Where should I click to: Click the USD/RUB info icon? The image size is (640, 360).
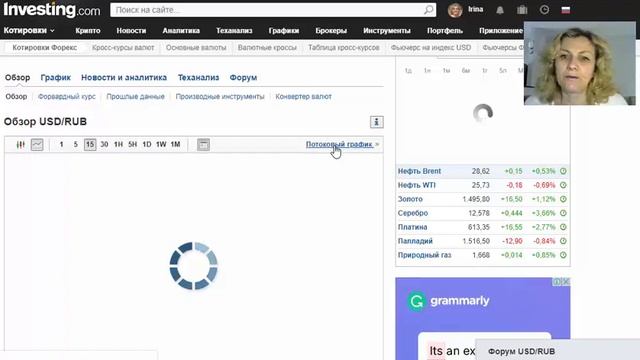coord(376,122)
